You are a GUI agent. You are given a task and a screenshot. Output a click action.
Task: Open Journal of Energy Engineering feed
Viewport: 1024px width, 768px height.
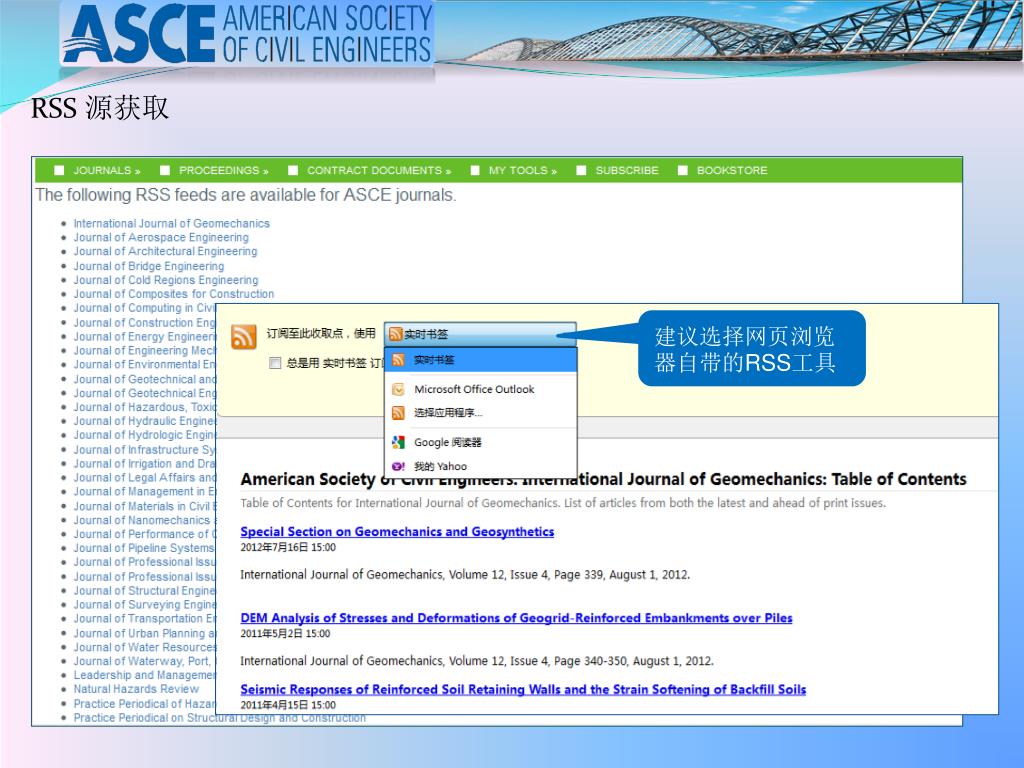144,336
